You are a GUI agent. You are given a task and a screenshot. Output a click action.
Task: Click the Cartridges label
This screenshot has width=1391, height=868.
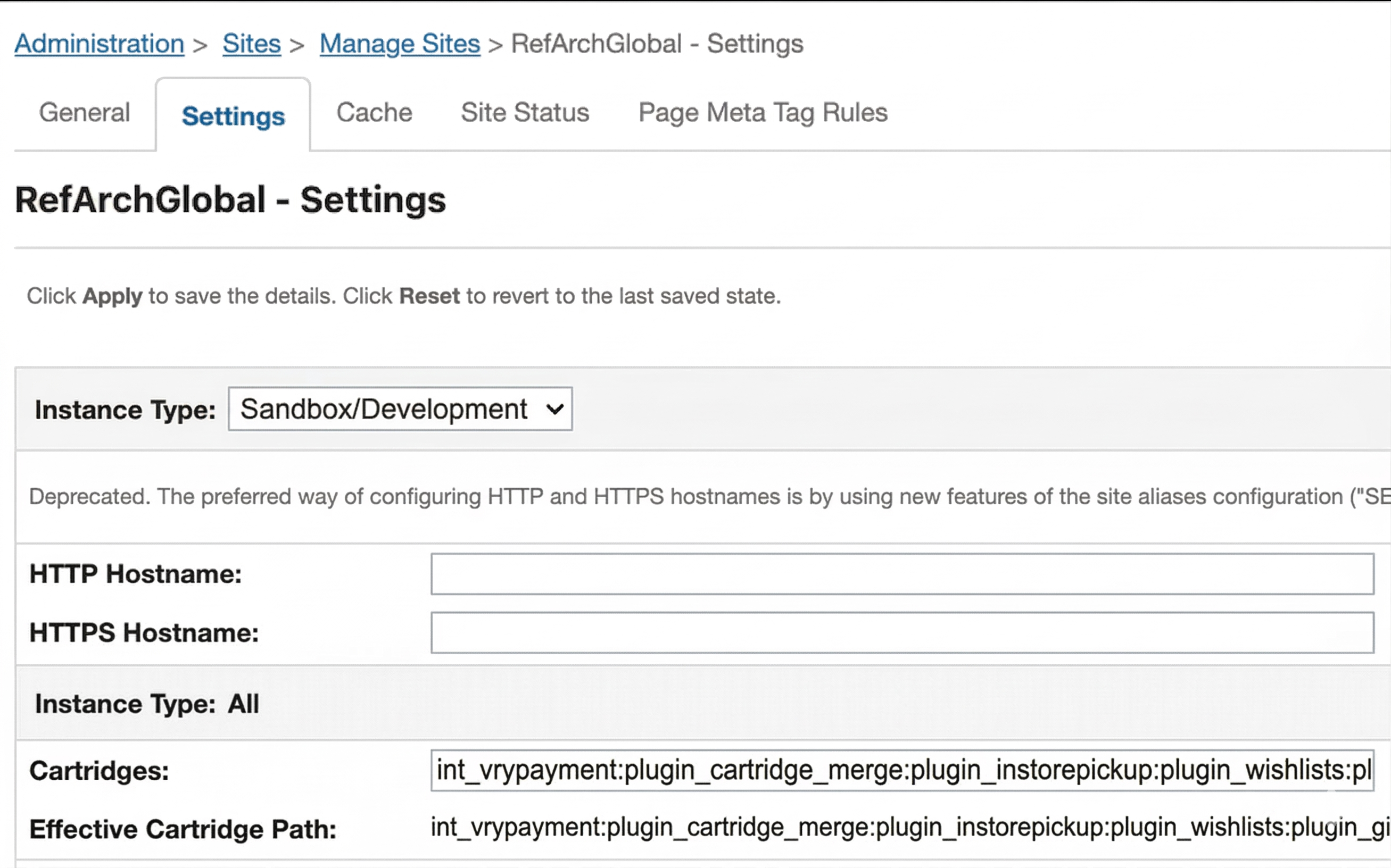[x=99, y=771]
